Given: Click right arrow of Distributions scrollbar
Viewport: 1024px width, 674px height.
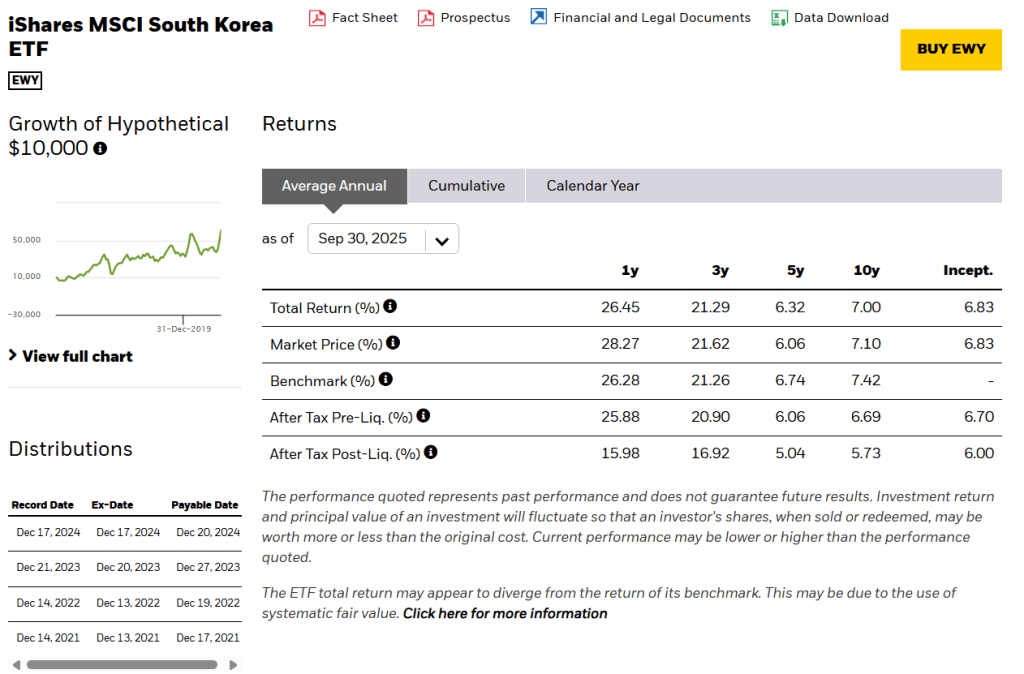Looking at the screenshot, I should tap(233, 665).
